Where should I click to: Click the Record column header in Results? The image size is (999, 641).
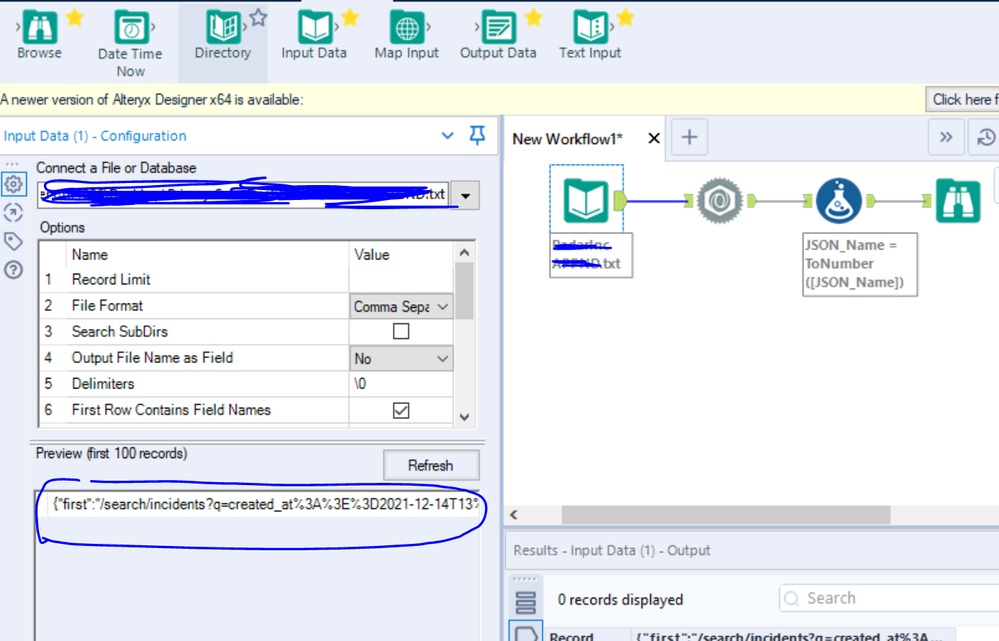click(571, 635)
